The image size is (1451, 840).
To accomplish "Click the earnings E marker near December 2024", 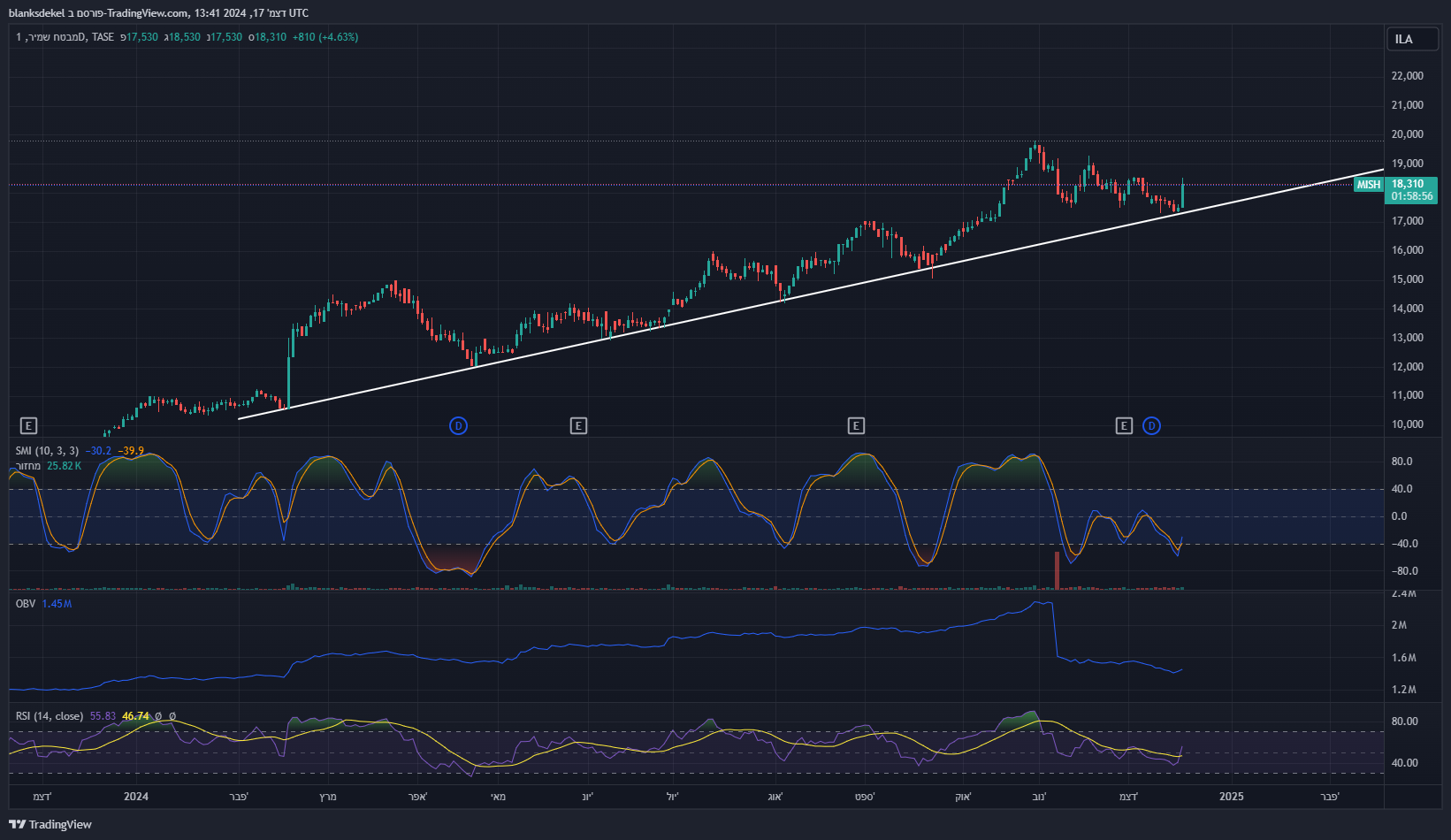I will (1124, 426).
